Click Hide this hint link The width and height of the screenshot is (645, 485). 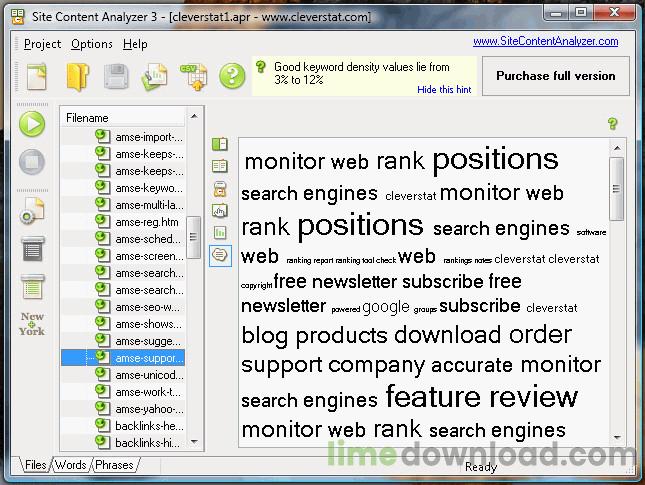[444, 90]
